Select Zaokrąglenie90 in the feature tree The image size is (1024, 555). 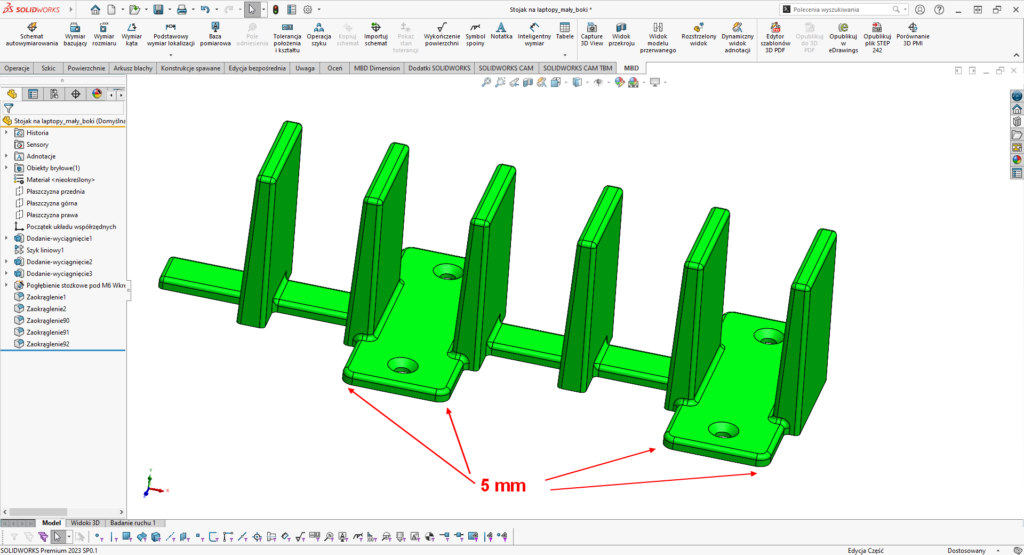(x=47, y=320)
